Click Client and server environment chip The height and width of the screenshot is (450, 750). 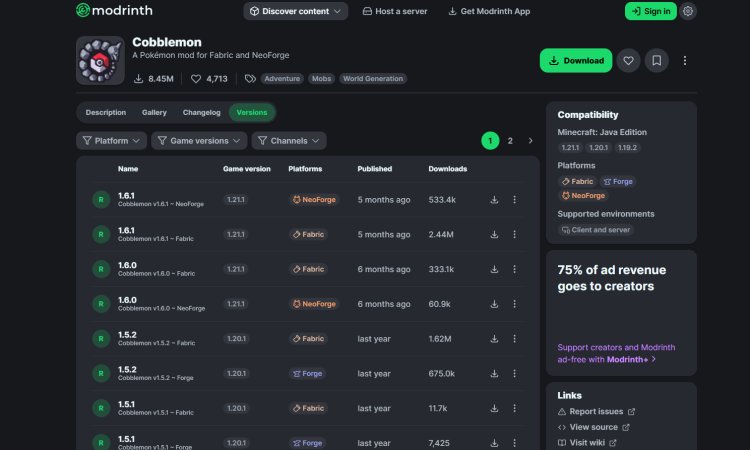[x=596, y=230]
